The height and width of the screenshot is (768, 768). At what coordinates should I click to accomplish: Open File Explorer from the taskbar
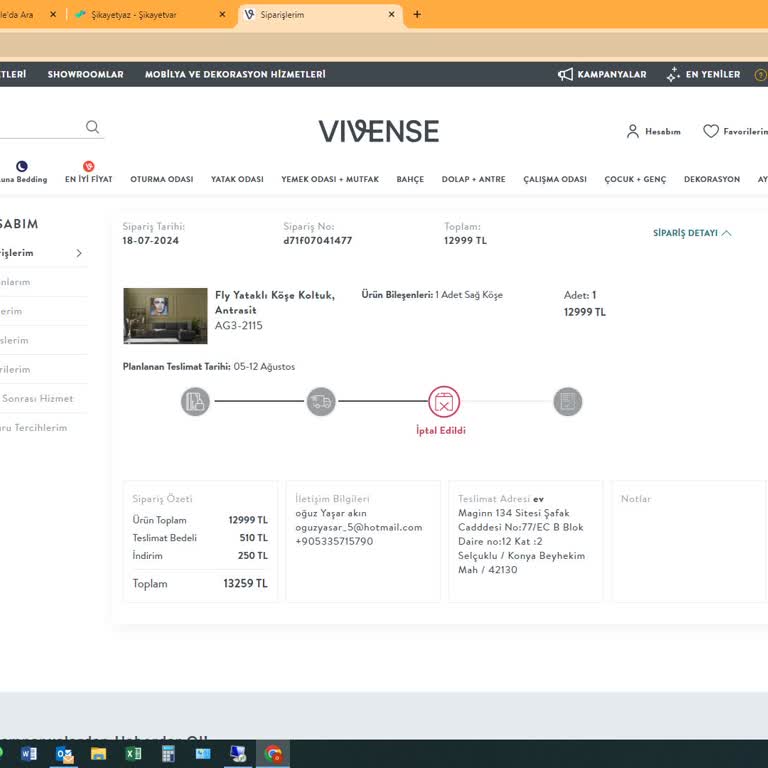coord(98,753)
